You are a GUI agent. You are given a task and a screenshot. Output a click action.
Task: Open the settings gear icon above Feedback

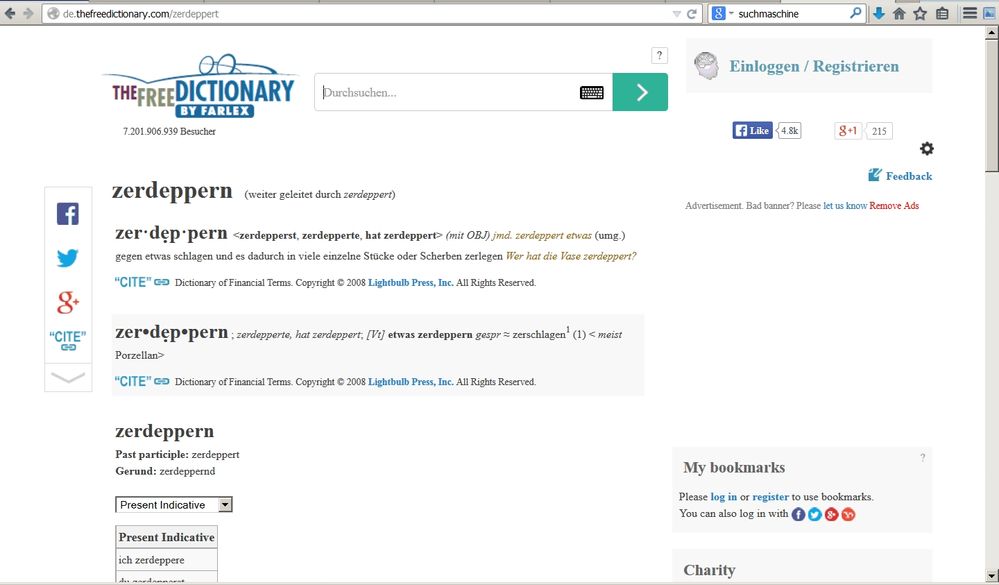pyautogui.click(x=927, y=149)
